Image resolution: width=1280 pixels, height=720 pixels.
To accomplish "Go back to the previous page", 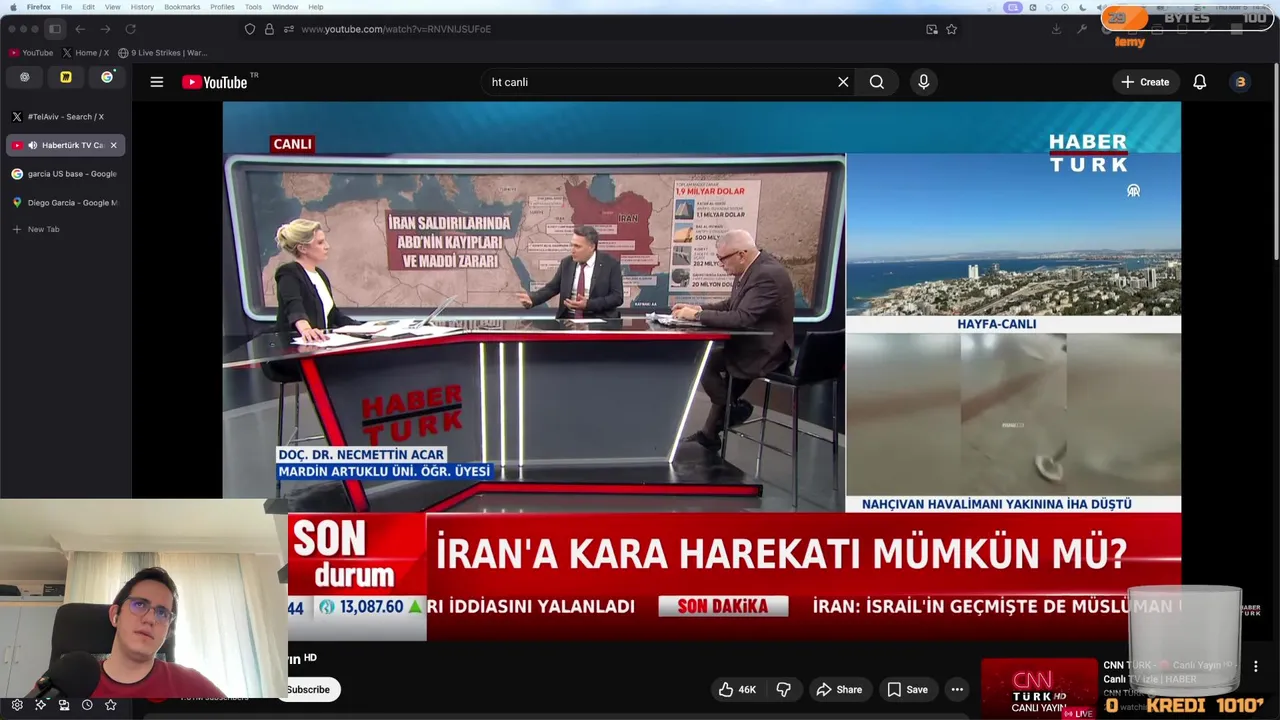I will pos(80,29).
